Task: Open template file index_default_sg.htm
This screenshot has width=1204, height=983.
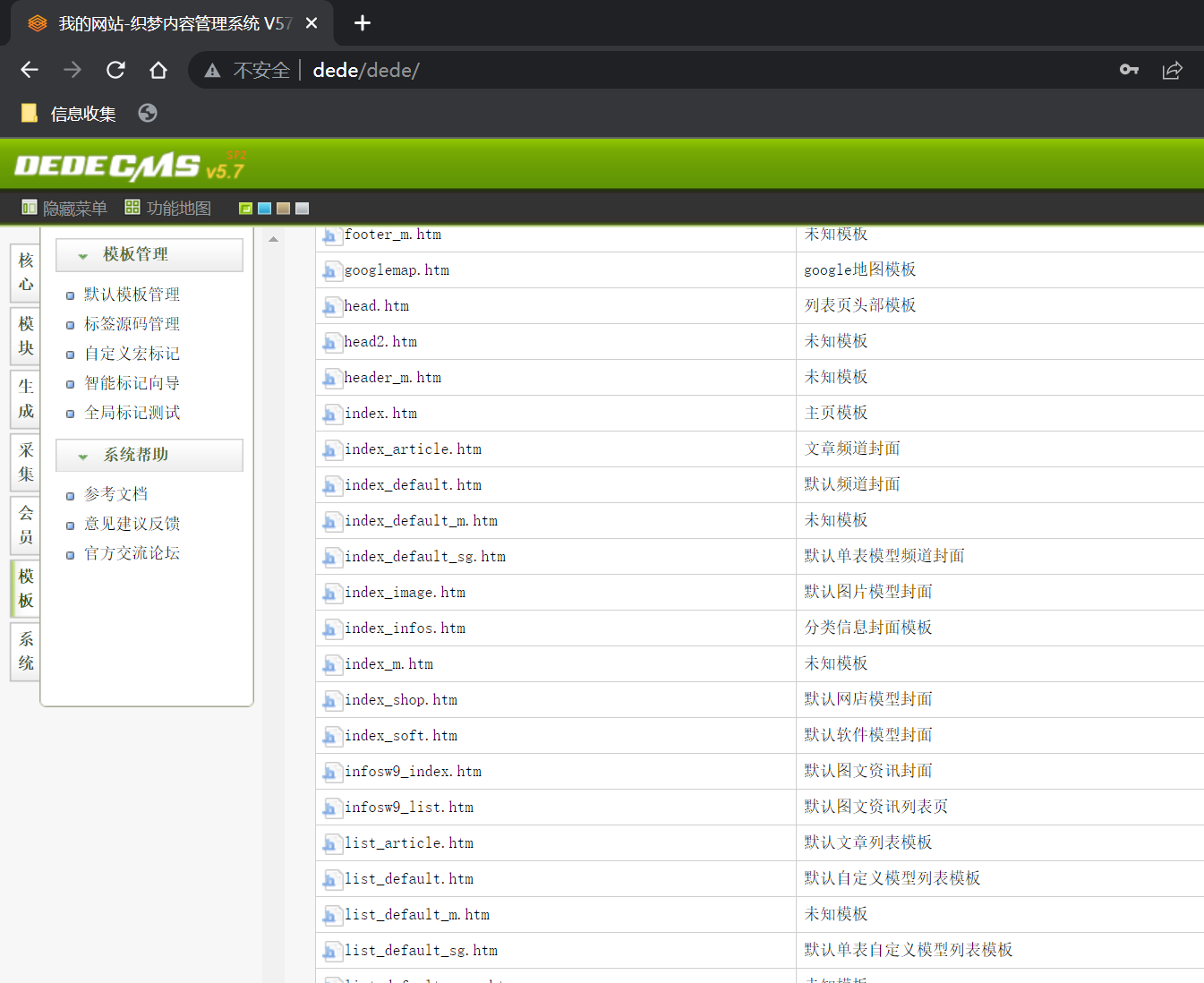Action: (425, 557)
